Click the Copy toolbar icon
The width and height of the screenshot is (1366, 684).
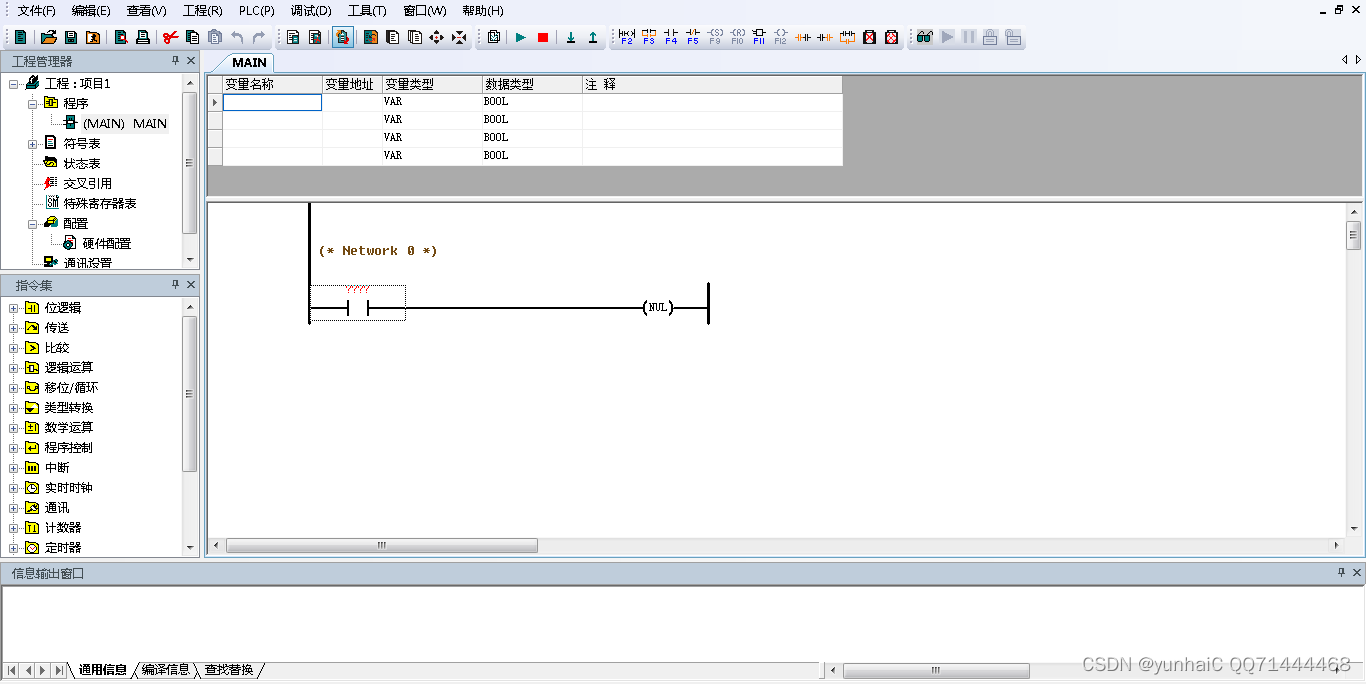pyautogui.click(x=192, y=37)
